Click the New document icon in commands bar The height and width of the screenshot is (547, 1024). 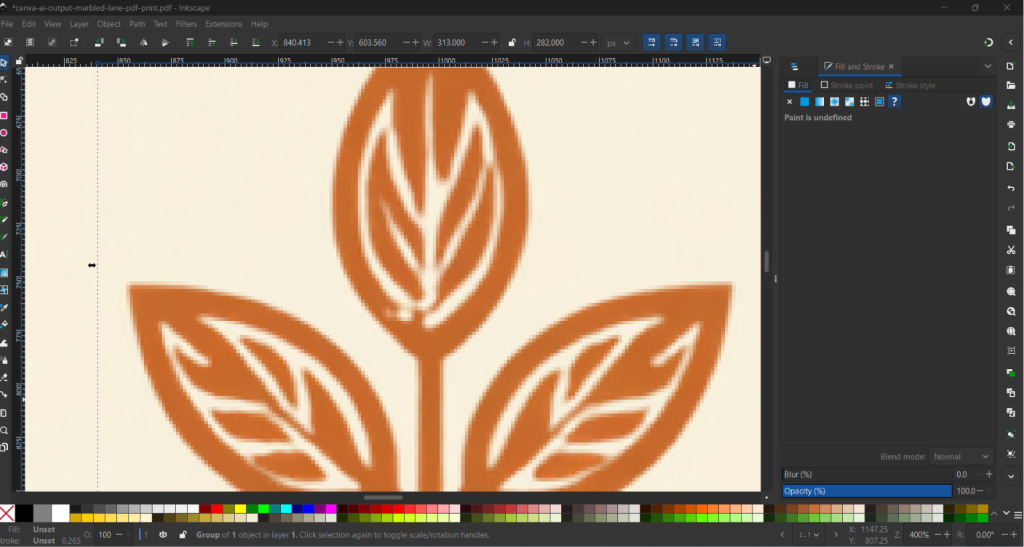point(1011,67)
